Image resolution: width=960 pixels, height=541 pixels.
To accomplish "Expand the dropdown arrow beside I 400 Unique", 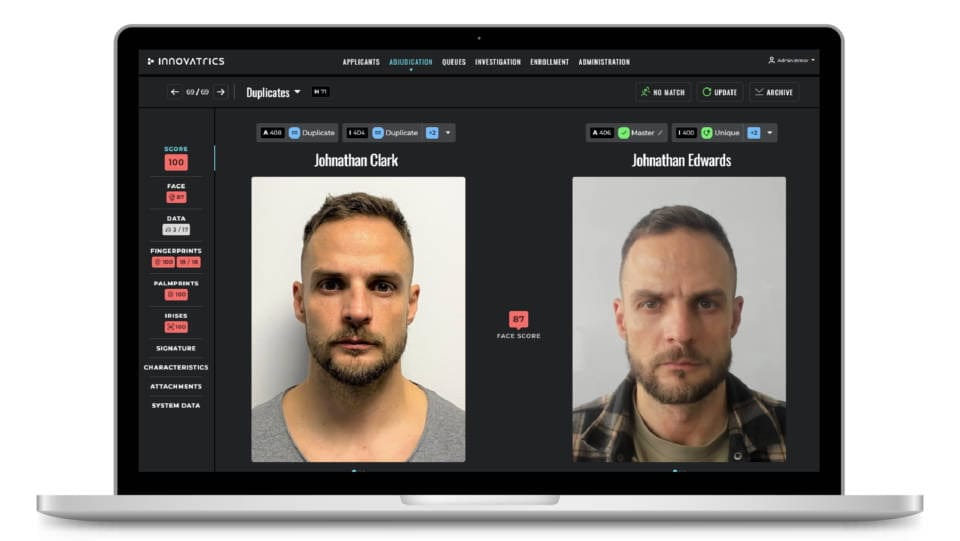I will click(x=770, y=132).
